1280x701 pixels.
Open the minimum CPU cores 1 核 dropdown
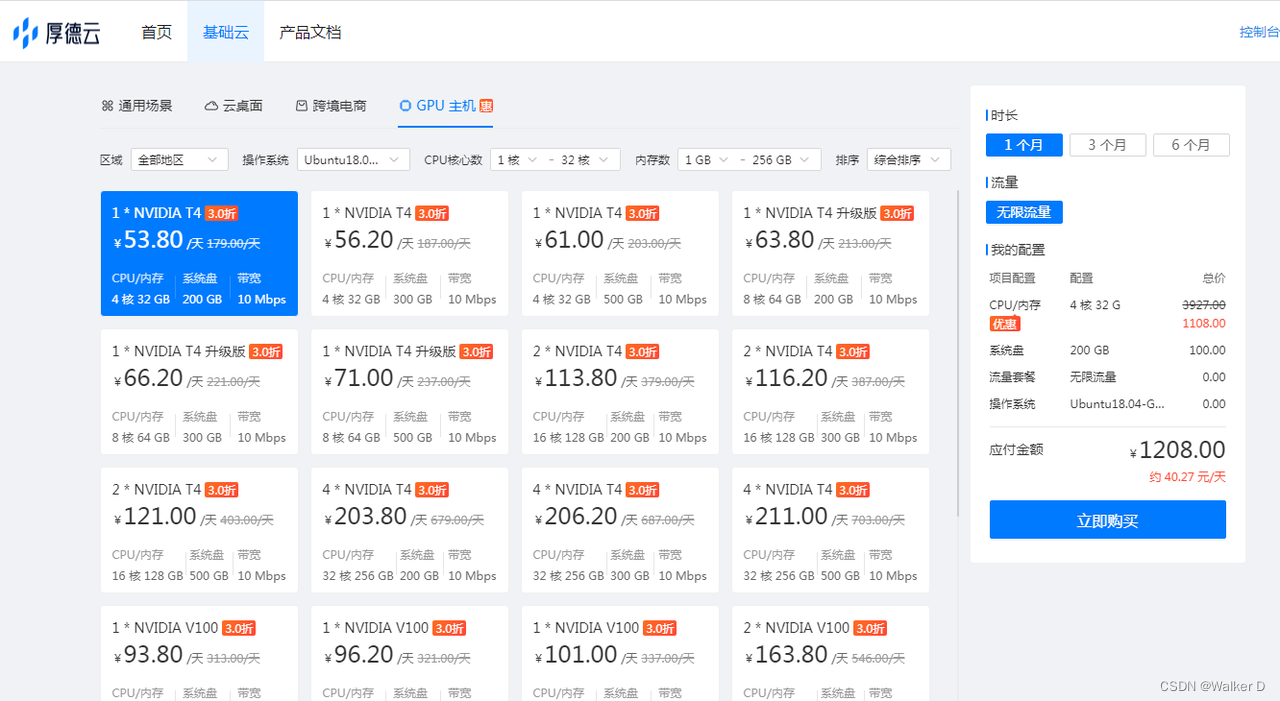(518, 160)
